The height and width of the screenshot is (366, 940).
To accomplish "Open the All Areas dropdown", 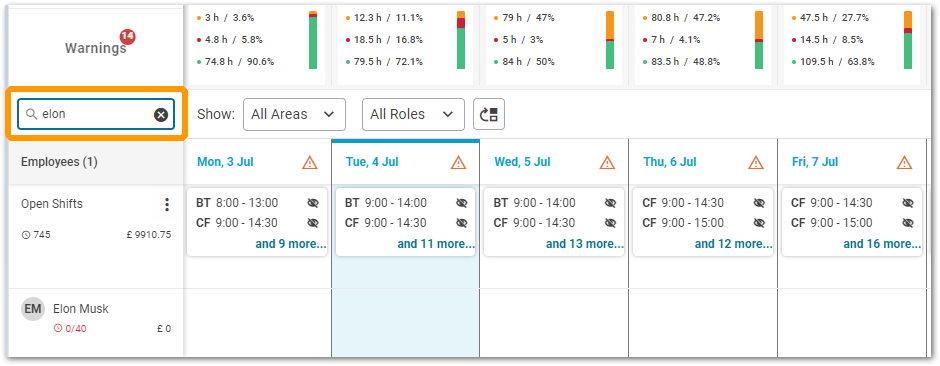I will point(294,114).
